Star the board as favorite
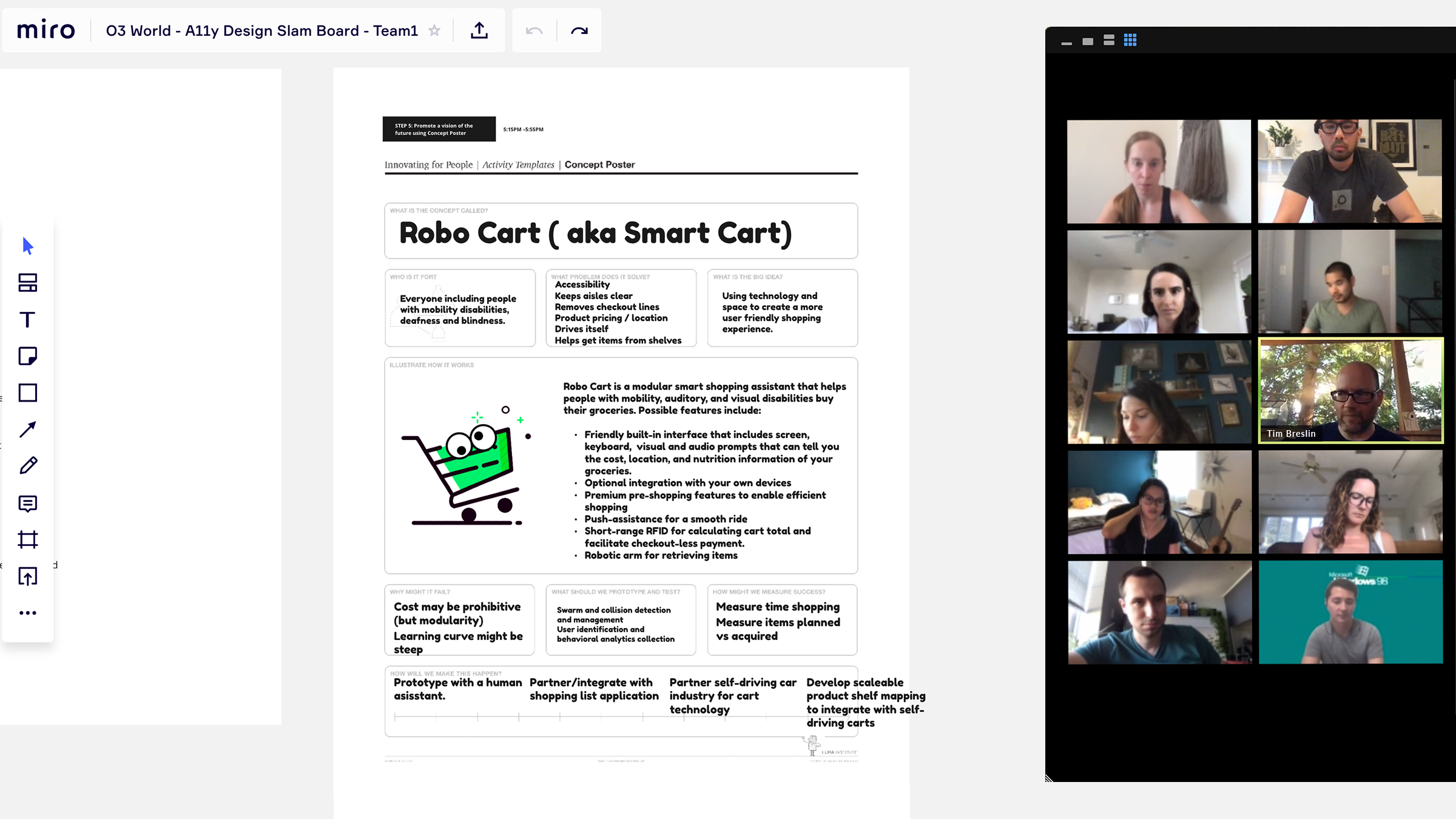The height and width of the screenshot is (819, 1456). 434,30
